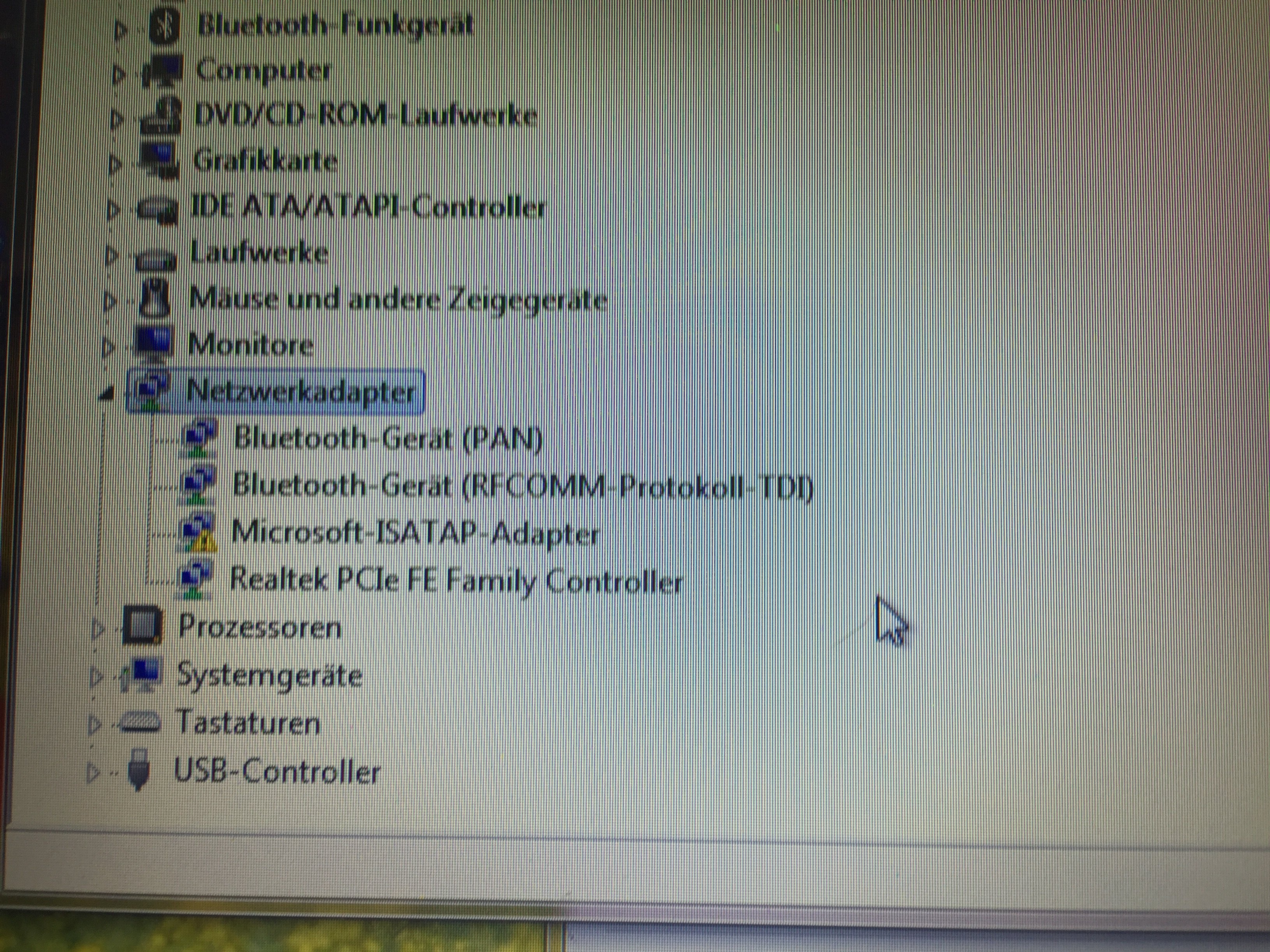This screenshot has width=1270, height=952.
Task: Expand the Computer category arrow
Action: [x=118, y=74]
